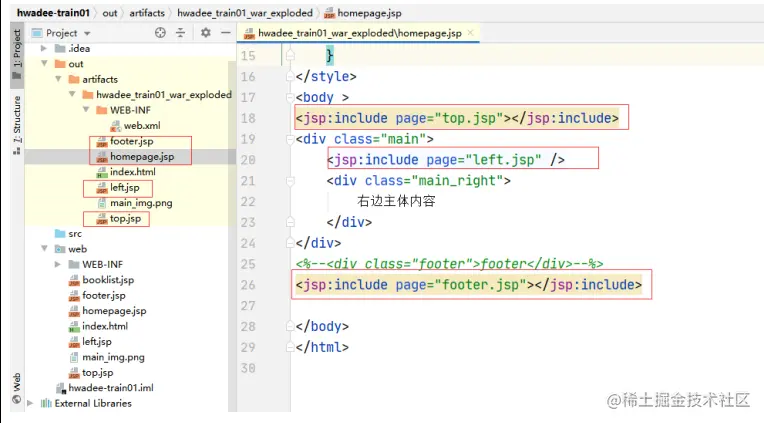
Task: Select index.html in the web folder
Action: click(105, 326)
